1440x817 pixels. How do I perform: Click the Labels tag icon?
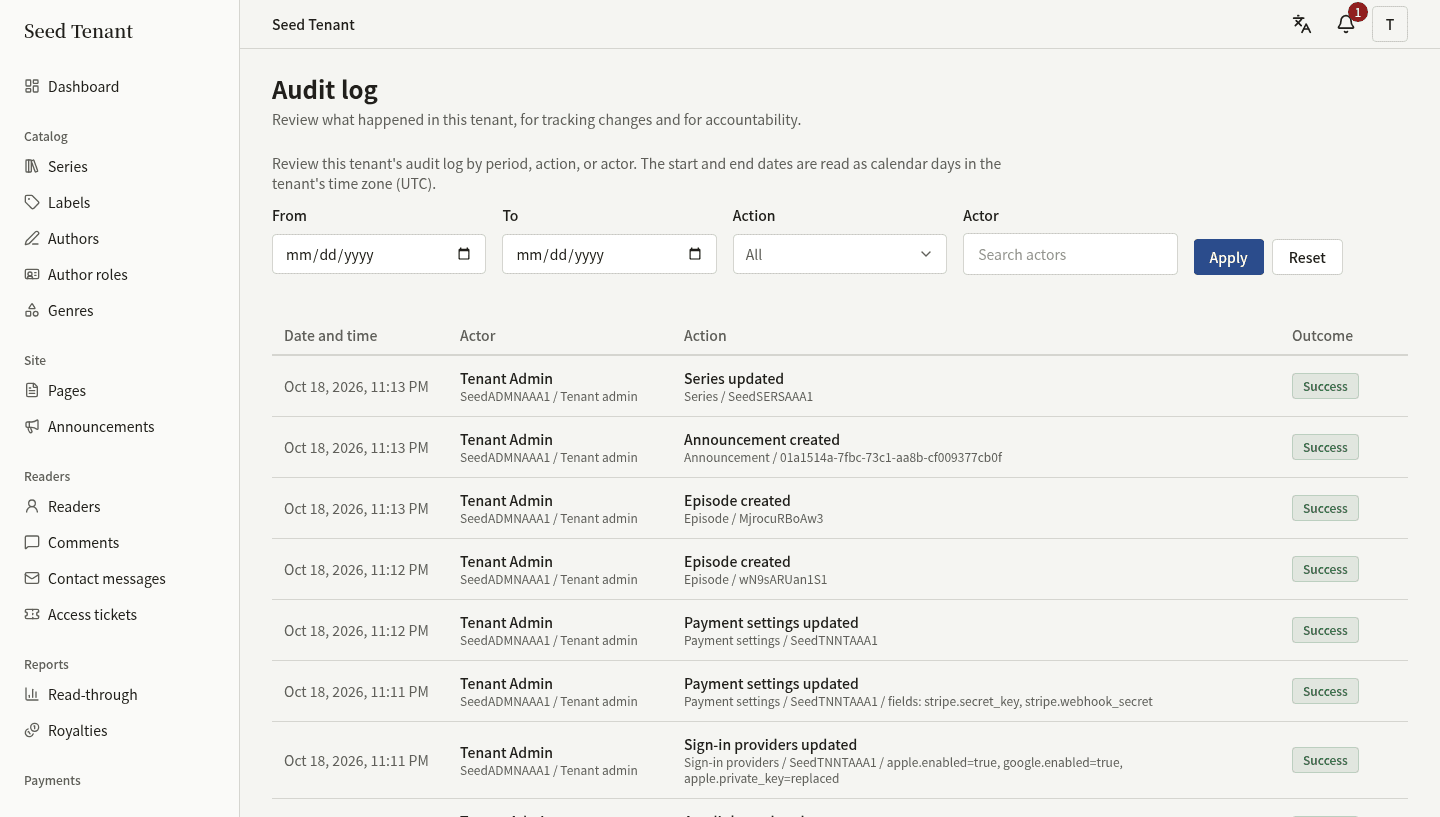[32, 202]
